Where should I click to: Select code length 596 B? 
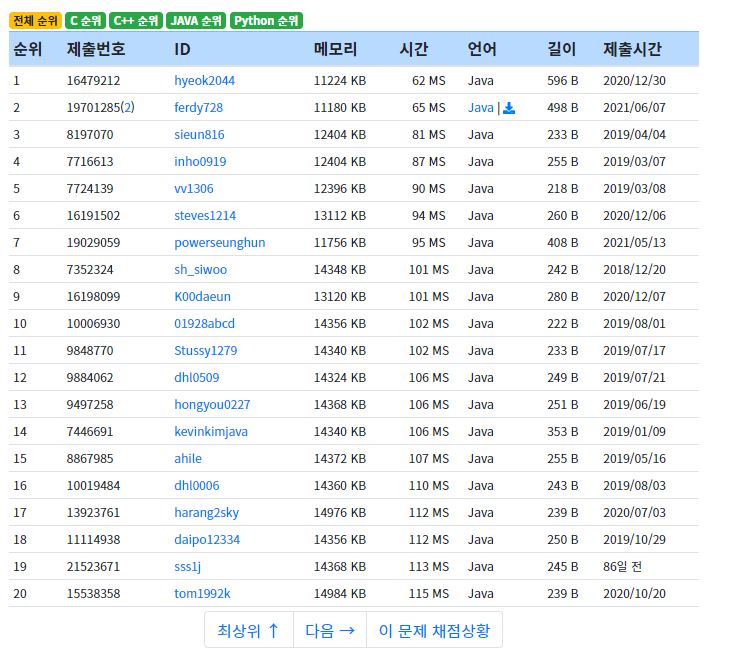click(563, 81)
